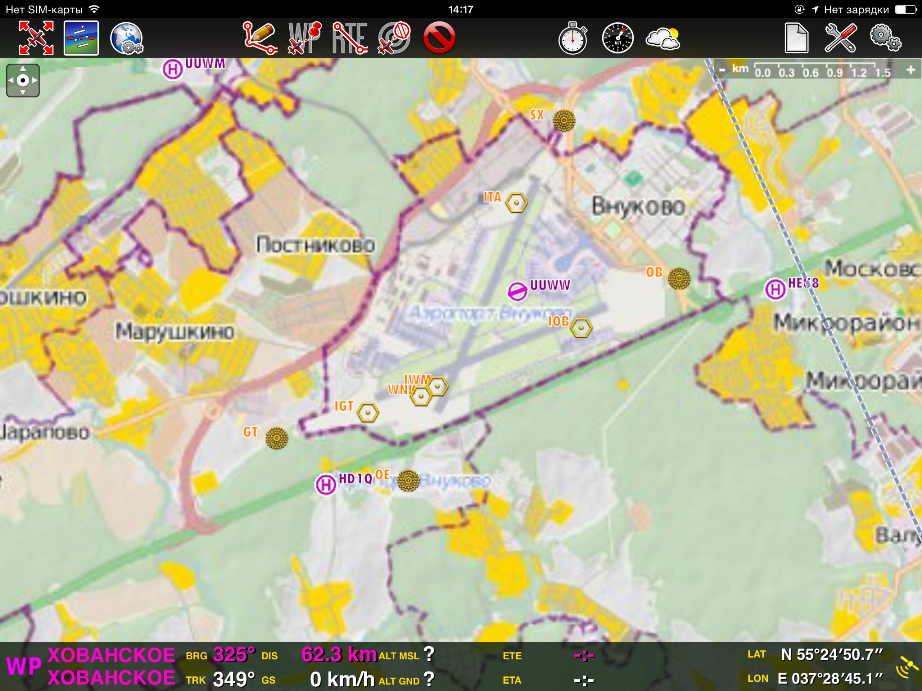Tap the fullscreen expand arrows icon
The width and height of the screenshot is (922, 691).
click(35, 38)
